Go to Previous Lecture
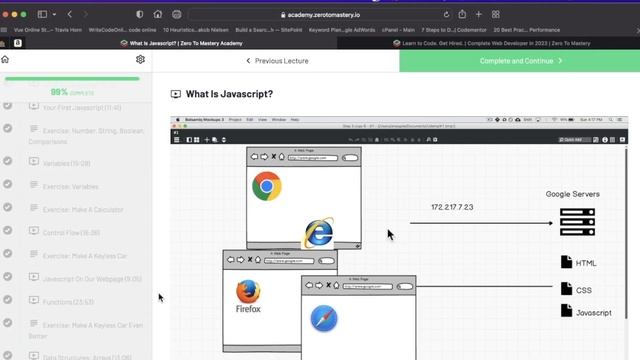 277,61
